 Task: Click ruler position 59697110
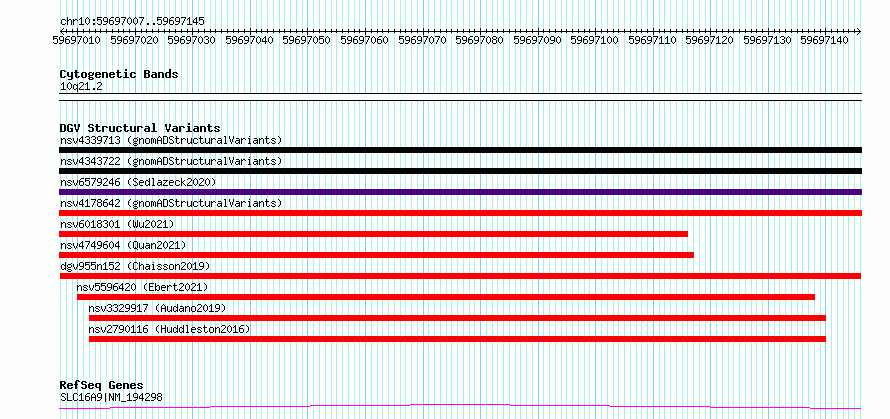(x=653, y=40)
